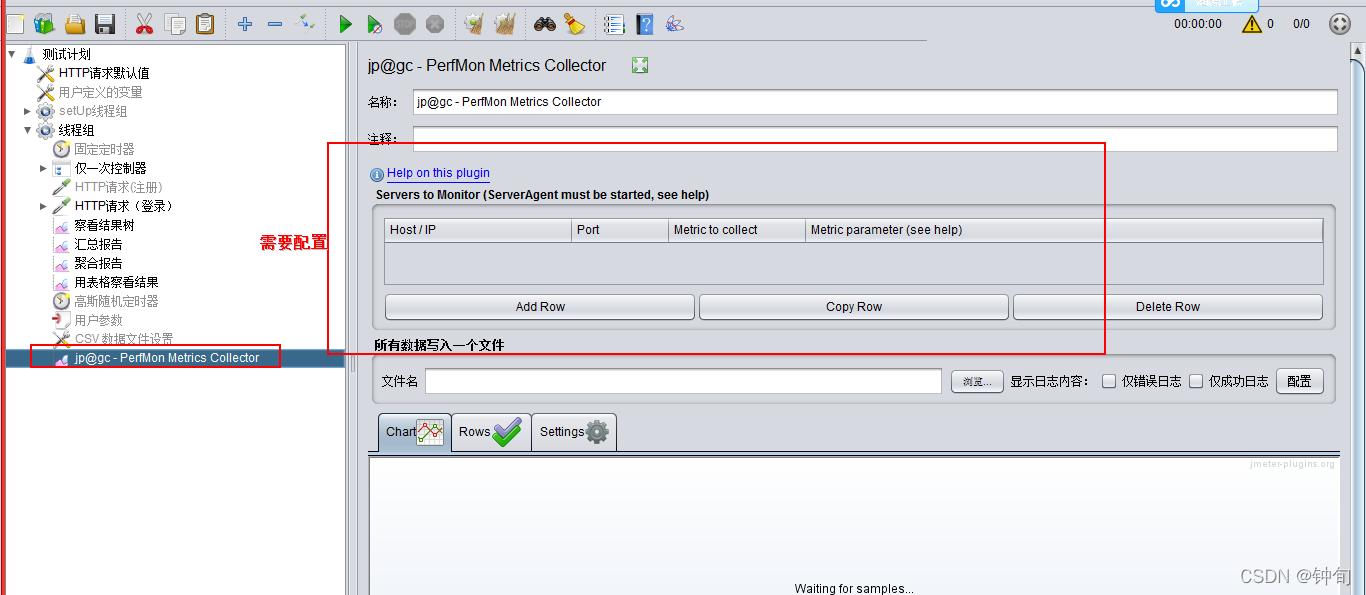This screenshot has height=595, width=1366.
Task: Save test plan with floppy disk icon
Action: pos(105,23)
